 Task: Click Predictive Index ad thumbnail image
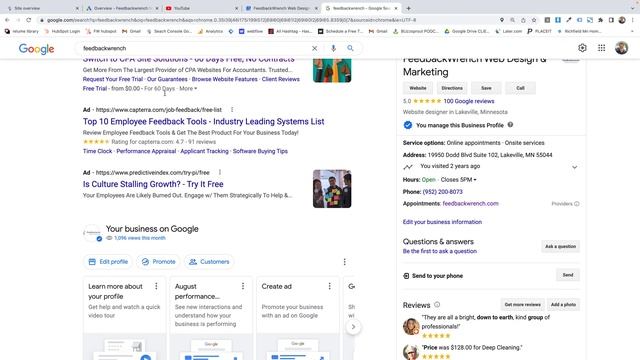pyautogui.click(x=332, y=189)
